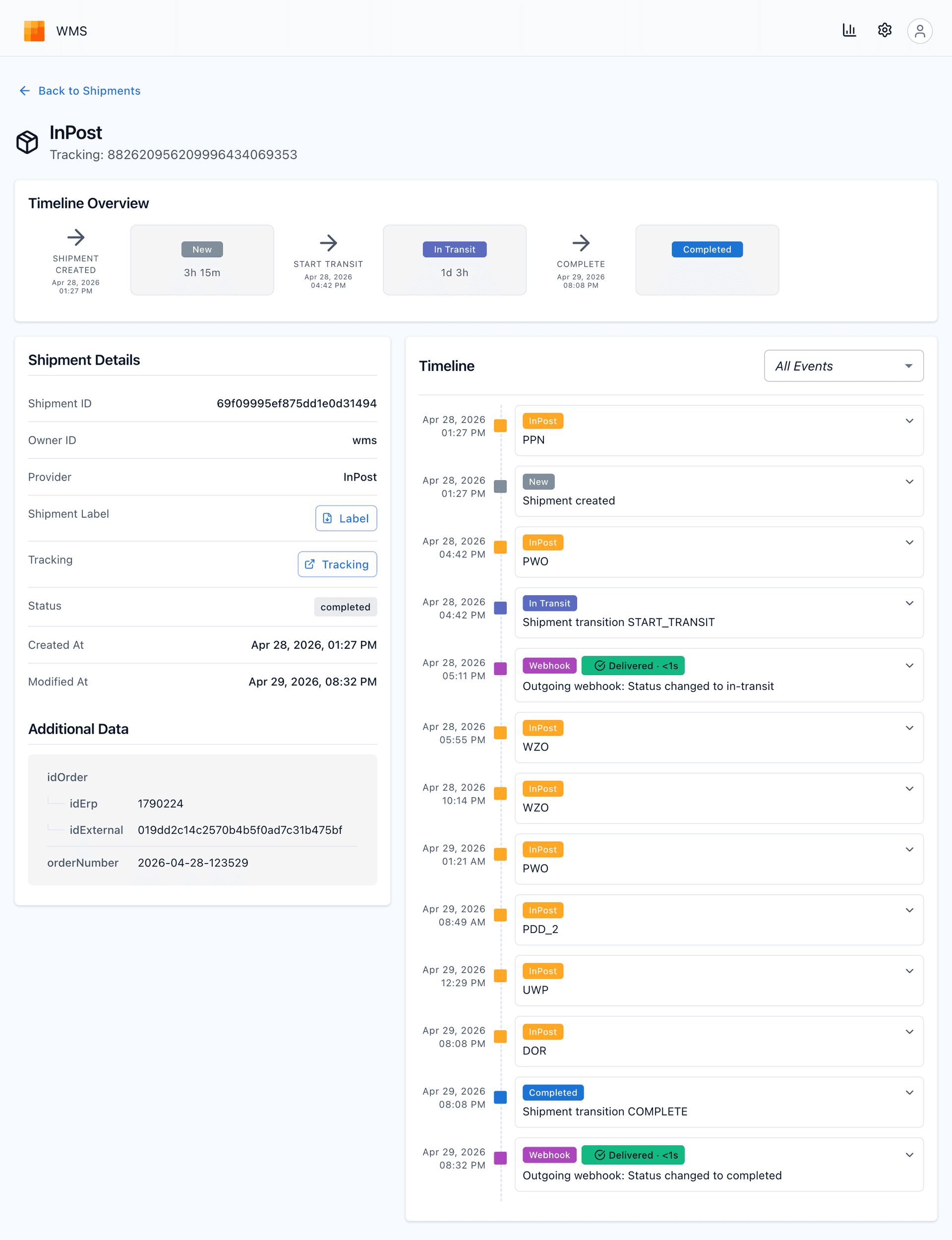
Task: Click the indigo marker for START_TRANSIT
Action: coord(500,608)
